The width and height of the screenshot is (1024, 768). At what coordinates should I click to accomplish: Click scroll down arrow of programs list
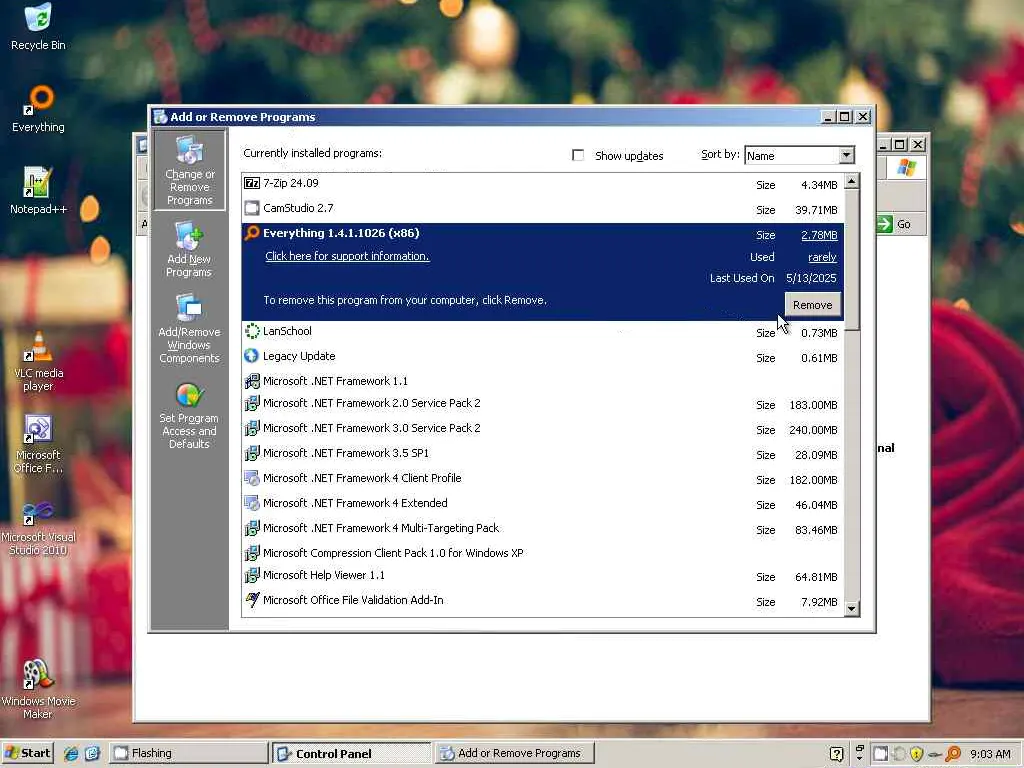tap(851, 609)
